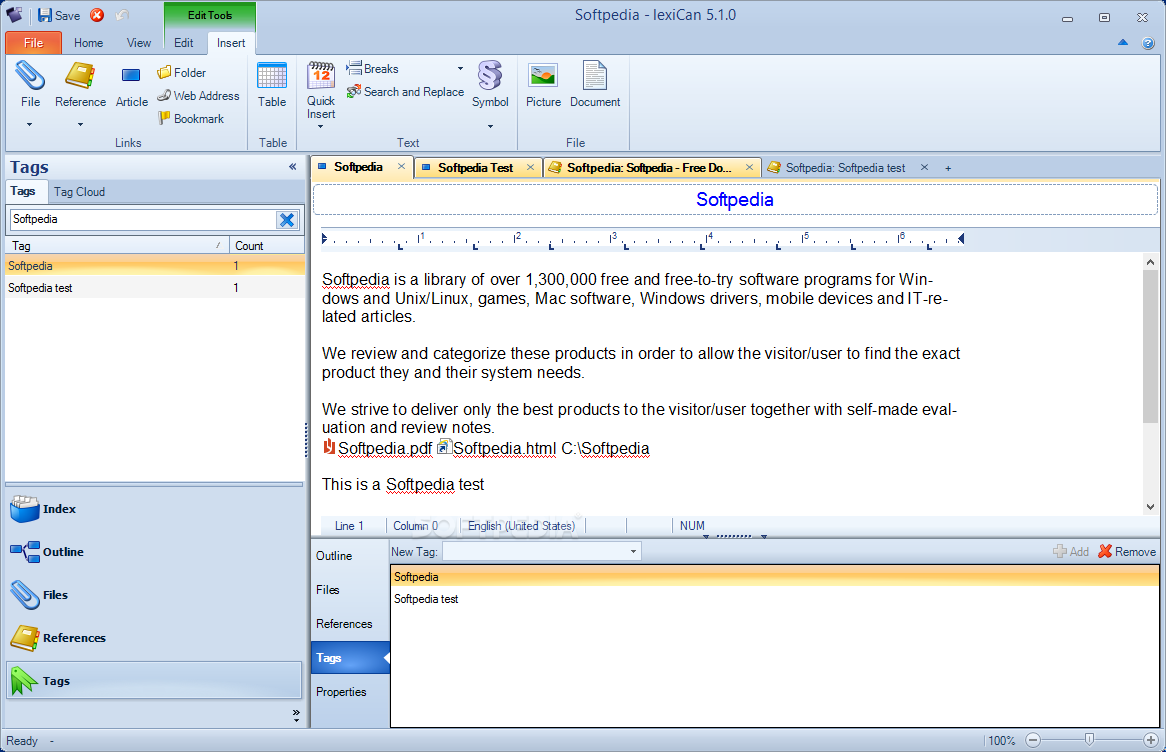
Task: Add a new document tab with plus
Action: point(948,168)
